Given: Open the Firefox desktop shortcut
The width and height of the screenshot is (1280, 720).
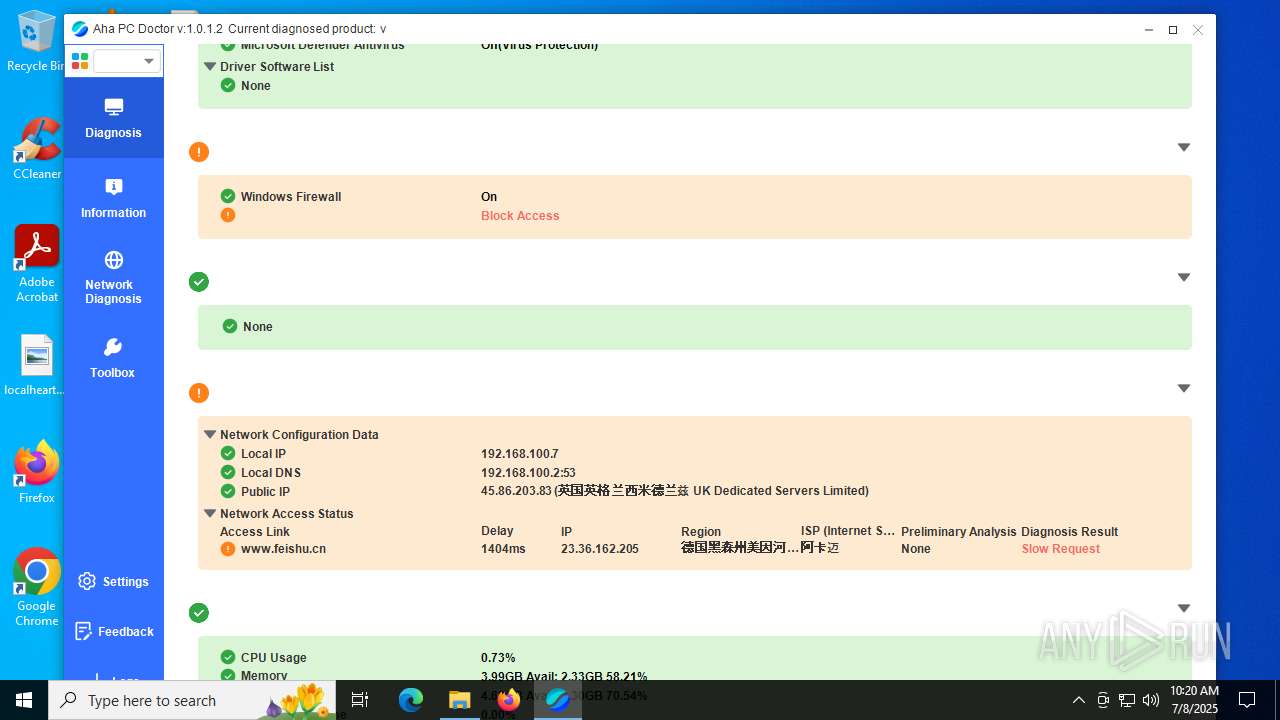Looking at the screenshot, I should [x=37, y=472].
